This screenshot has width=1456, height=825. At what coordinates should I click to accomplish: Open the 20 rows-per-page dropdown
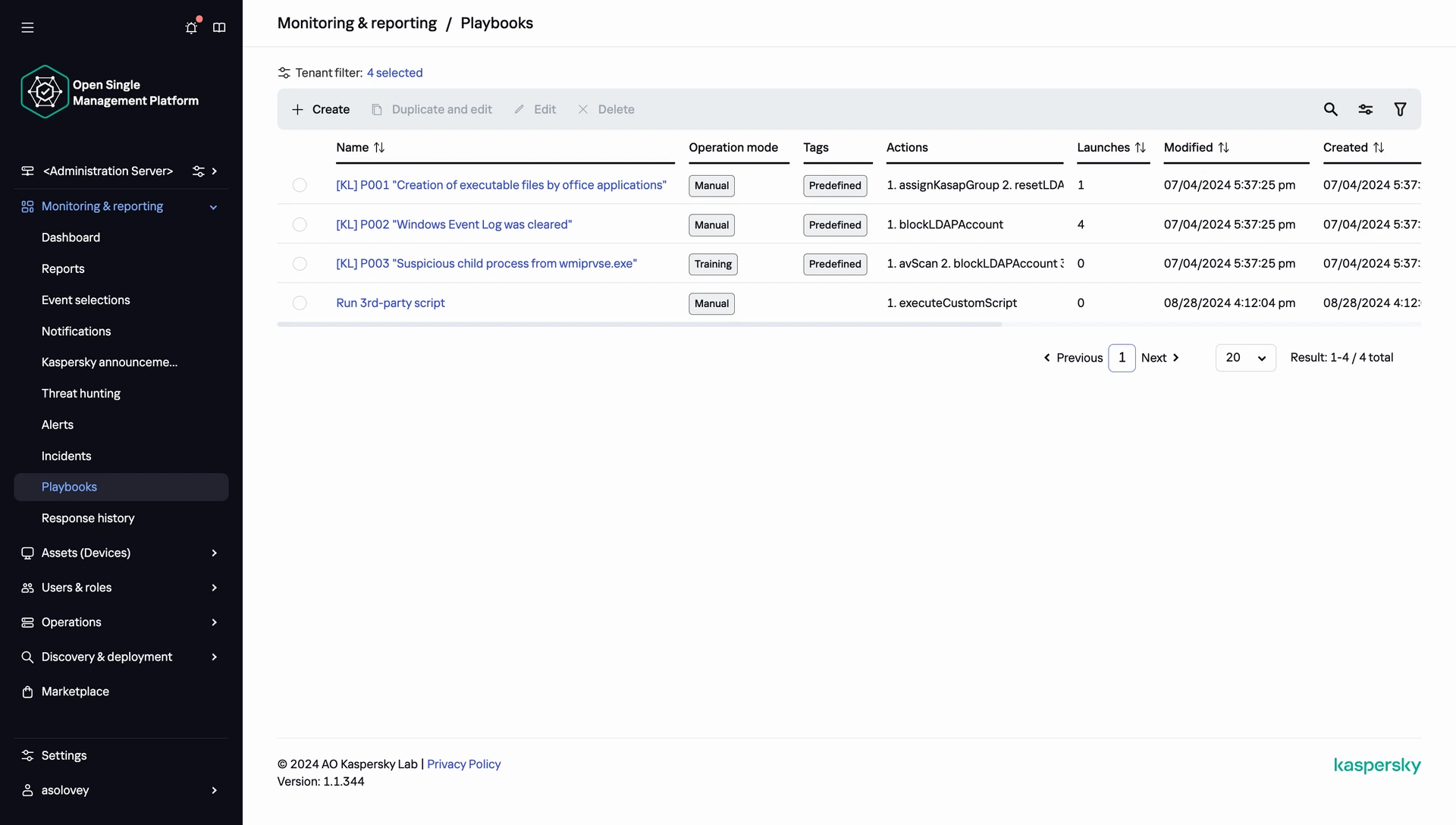(1245, 358)
